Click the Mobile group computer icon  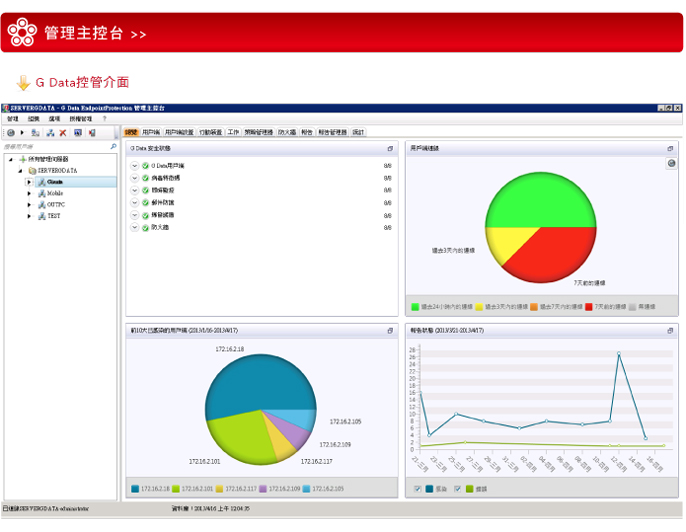point(42,193)
